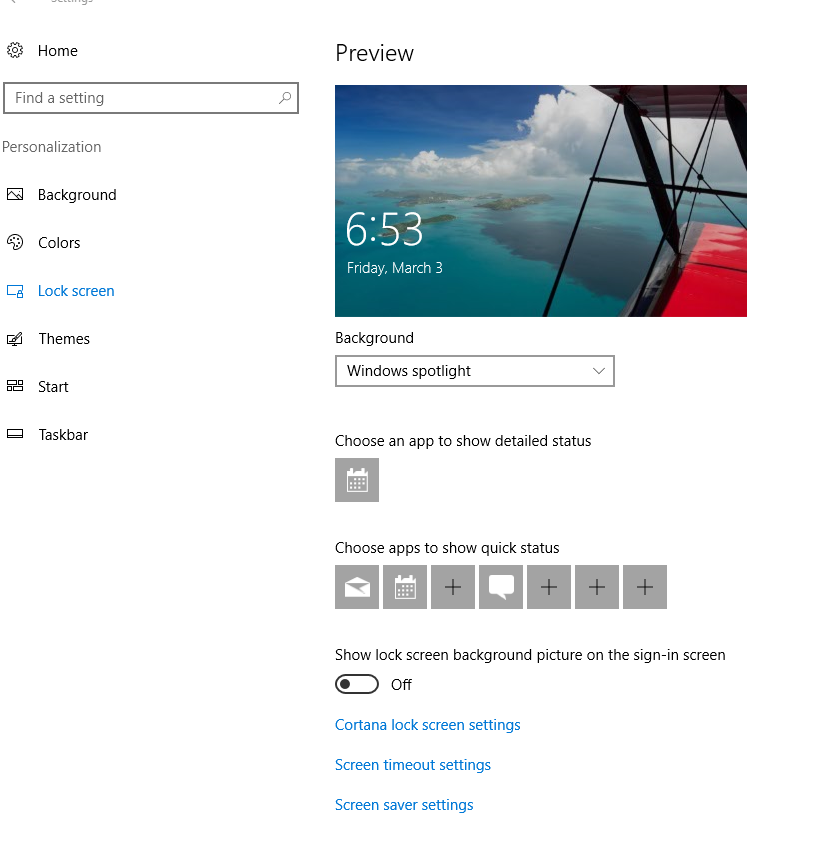Click the Mail quick status tile

(x=357, y=587)
